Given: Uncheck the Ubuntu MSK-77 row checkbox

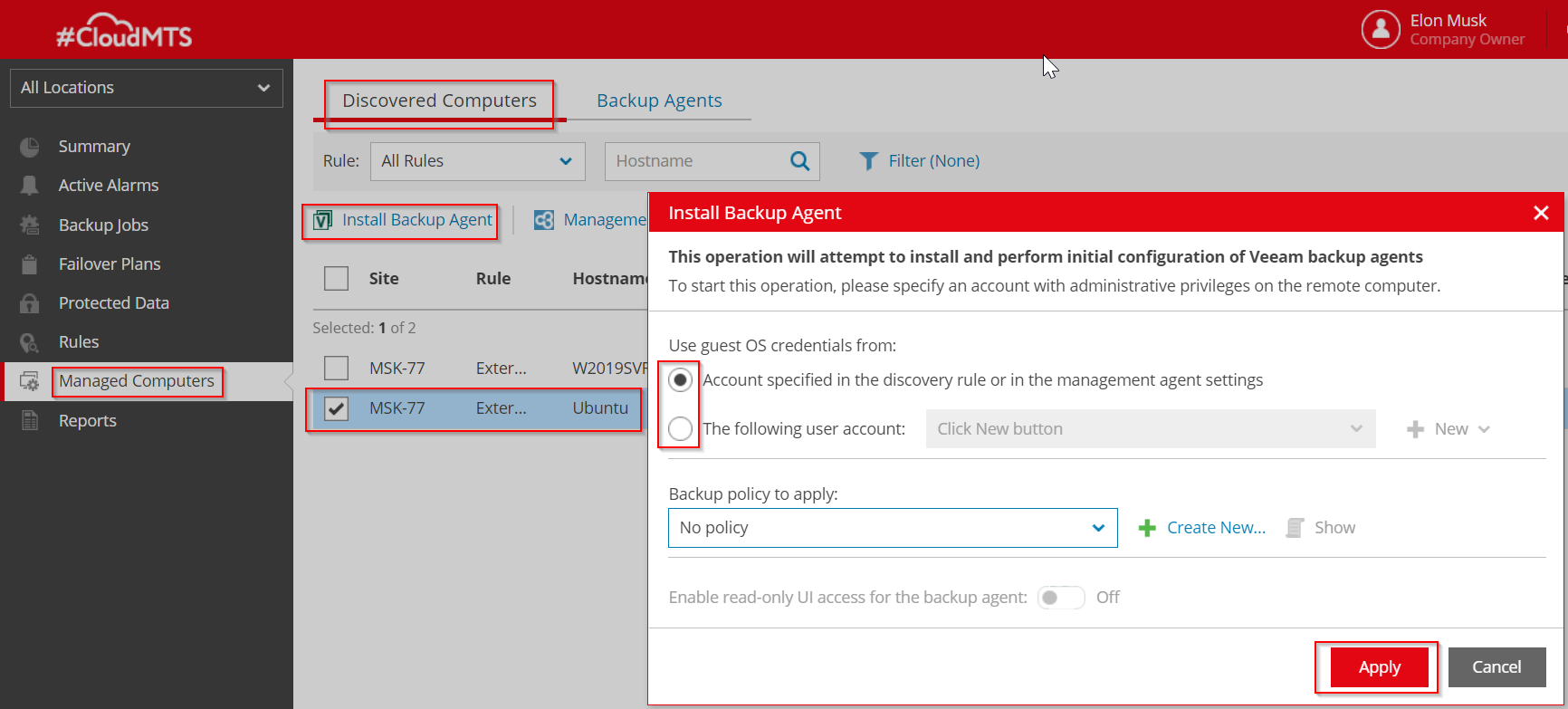Looking at the screenshot, I should pos(337,408).
